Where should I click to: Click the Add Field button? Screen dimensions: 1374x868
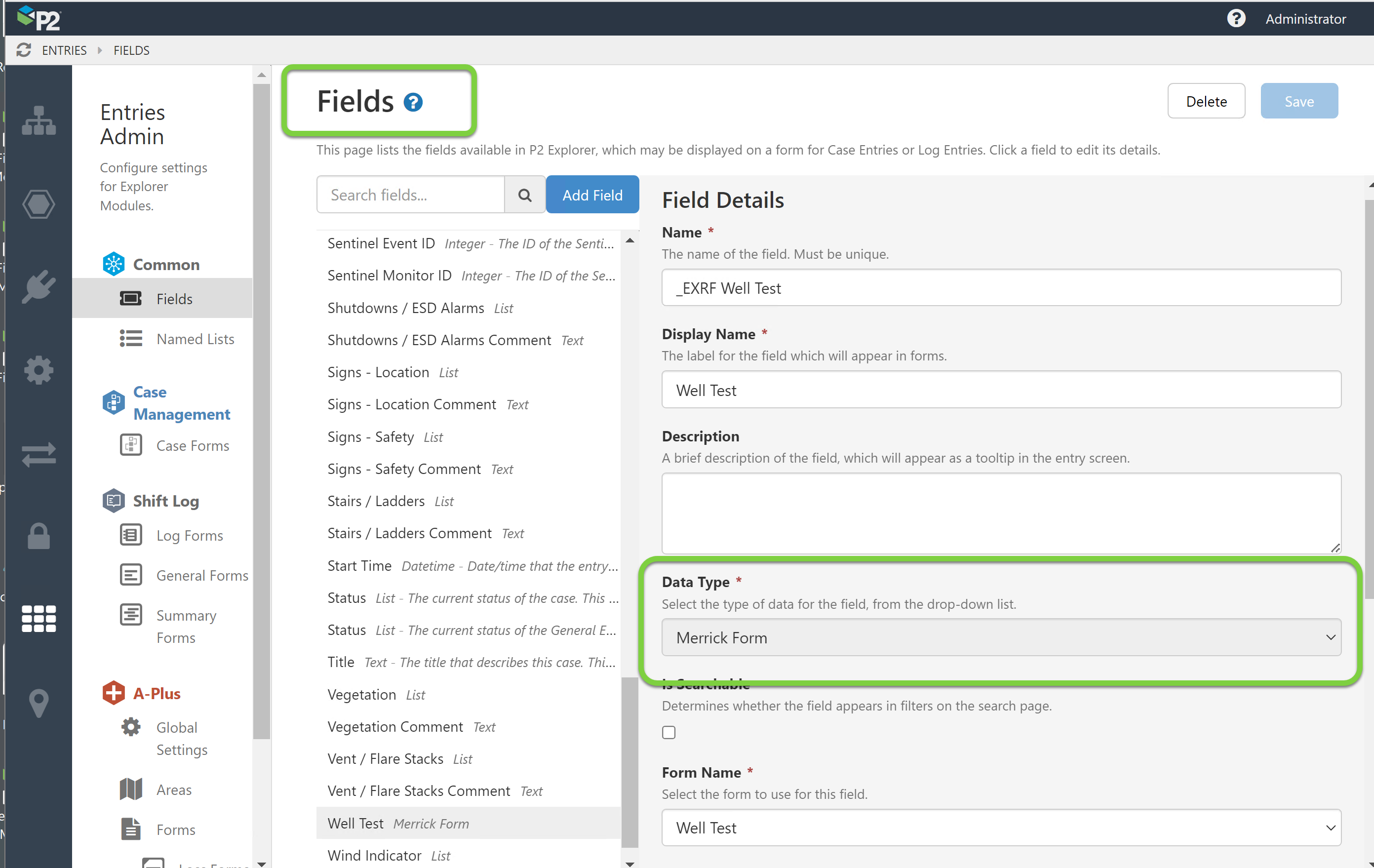tap(591, 195)
